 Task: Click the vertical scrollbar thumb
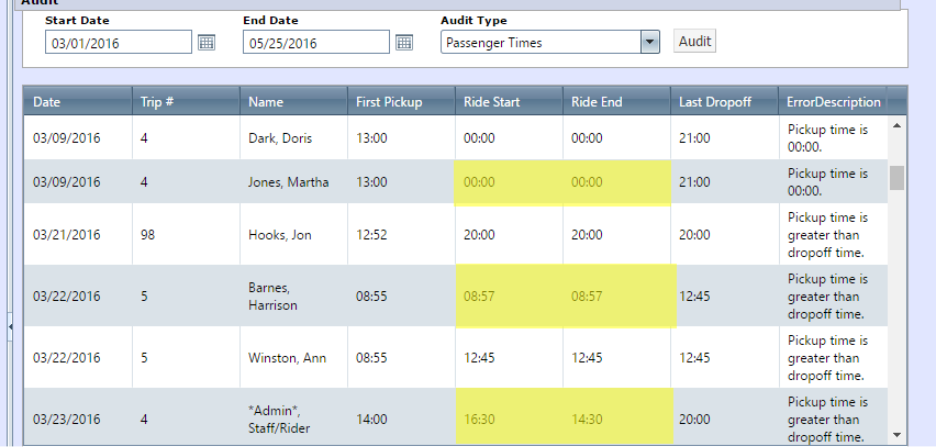(897, 177)
